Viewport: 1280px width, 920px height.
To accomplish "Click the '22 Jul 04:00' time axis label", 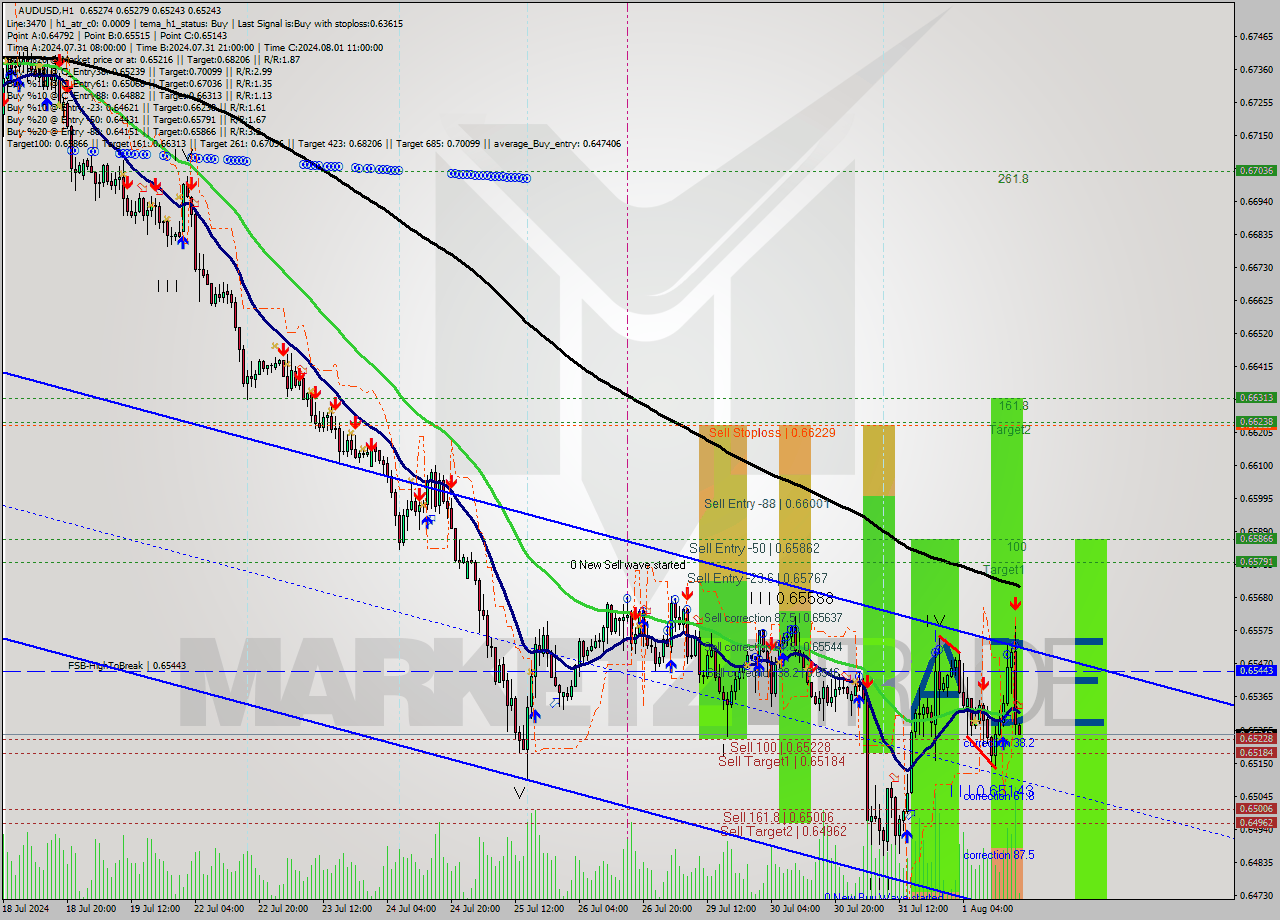I will click(x=218, y=910).
